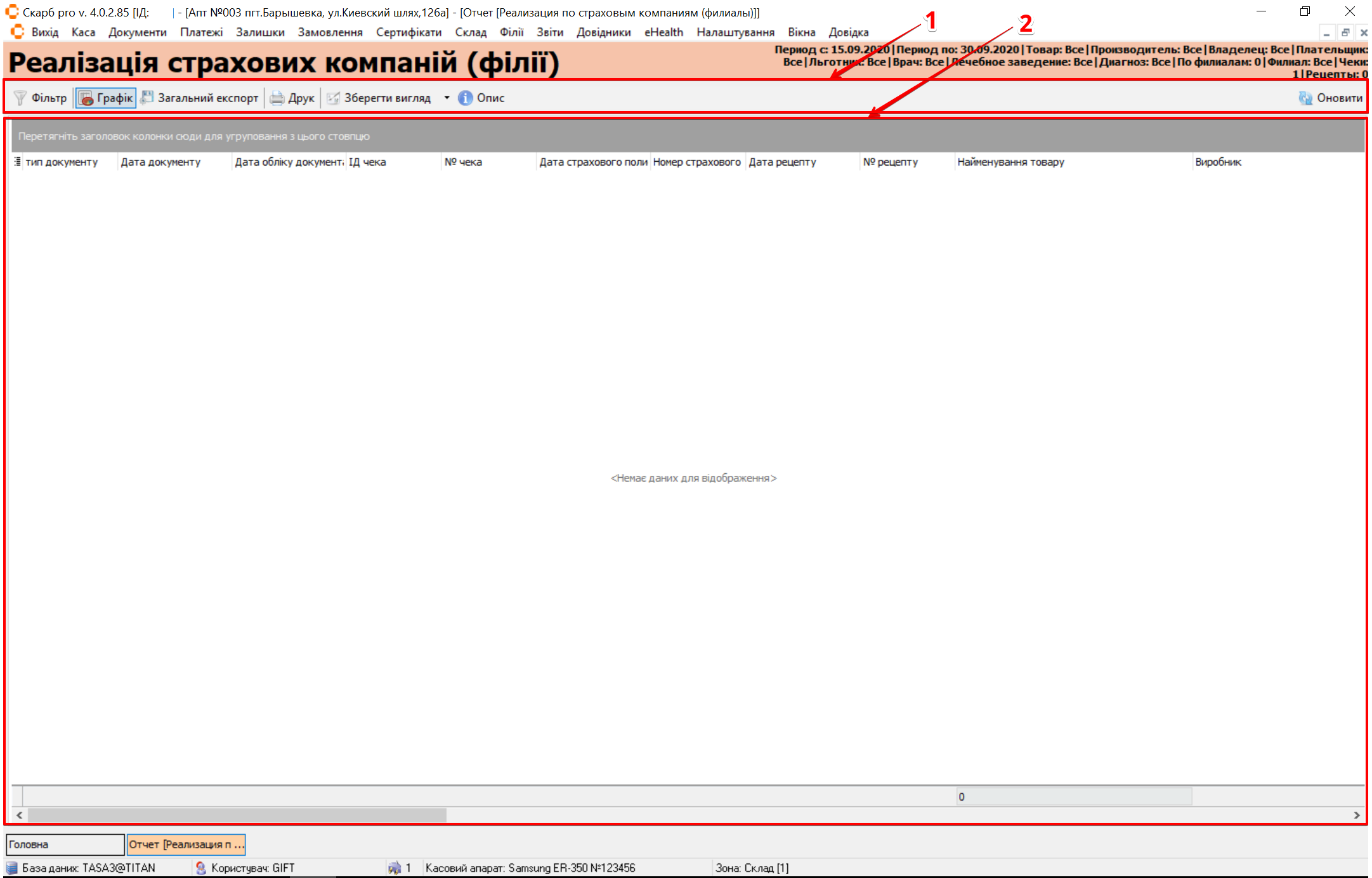The height and width of the screenshot is (878, 1372).
Task: Open the Фільтр funnel icon
Action: [20, 98]
